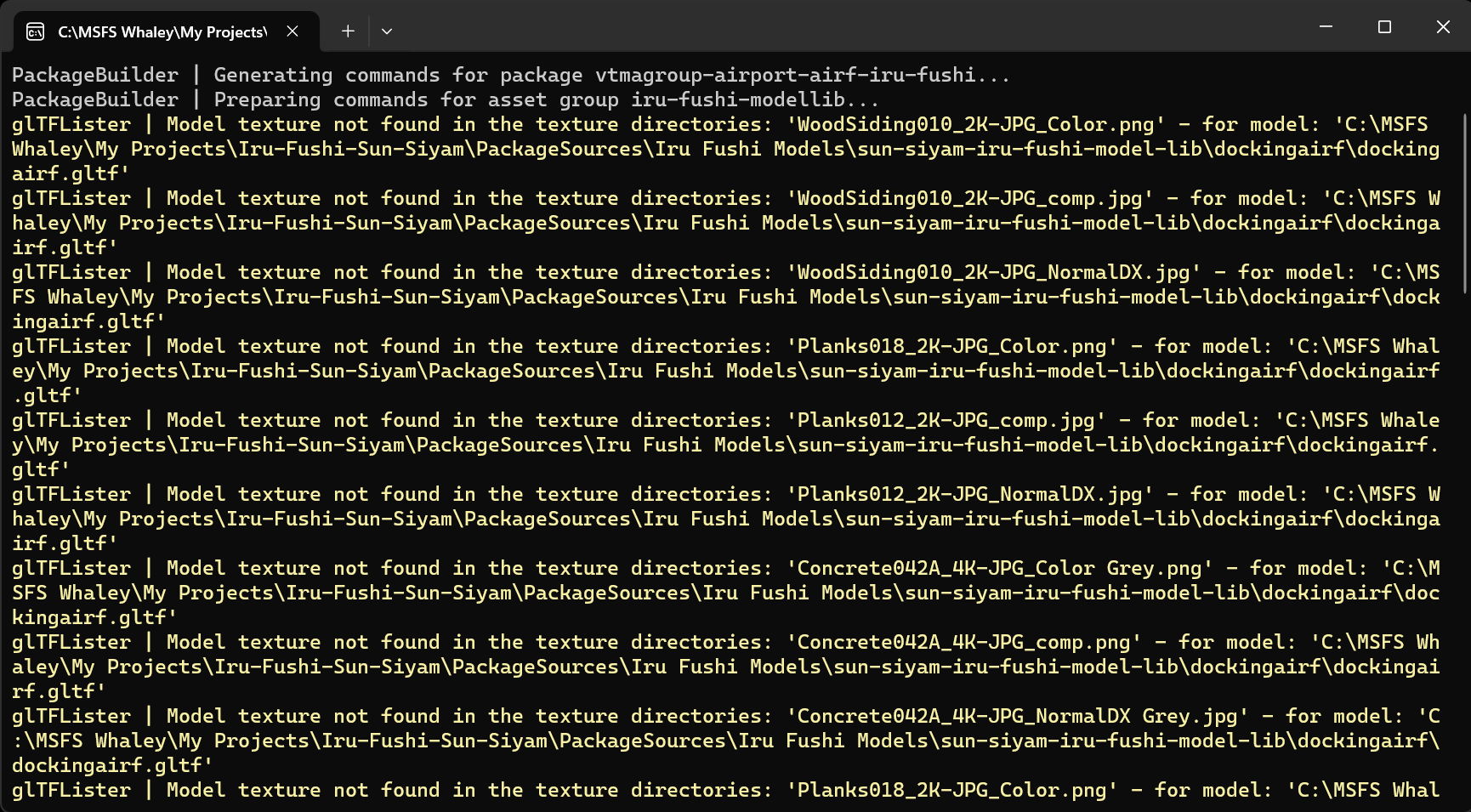This screenshot has height=812, width=1471.
Task: Minimize the terminal window
Action: click(1326, 27)
